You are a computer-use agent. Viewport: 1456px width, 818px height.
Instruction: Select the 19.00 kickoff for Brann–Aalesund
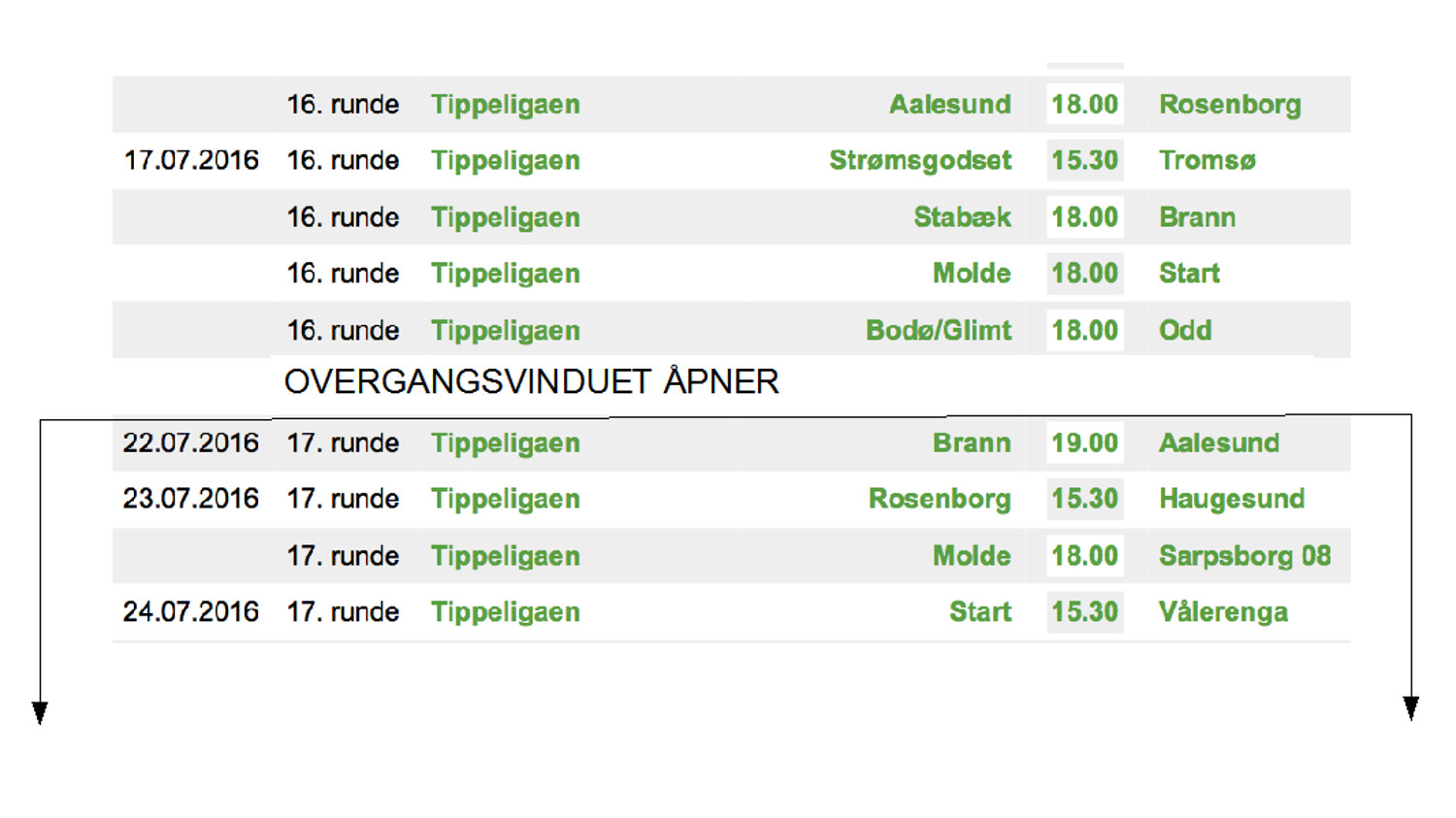point(1084,442)
